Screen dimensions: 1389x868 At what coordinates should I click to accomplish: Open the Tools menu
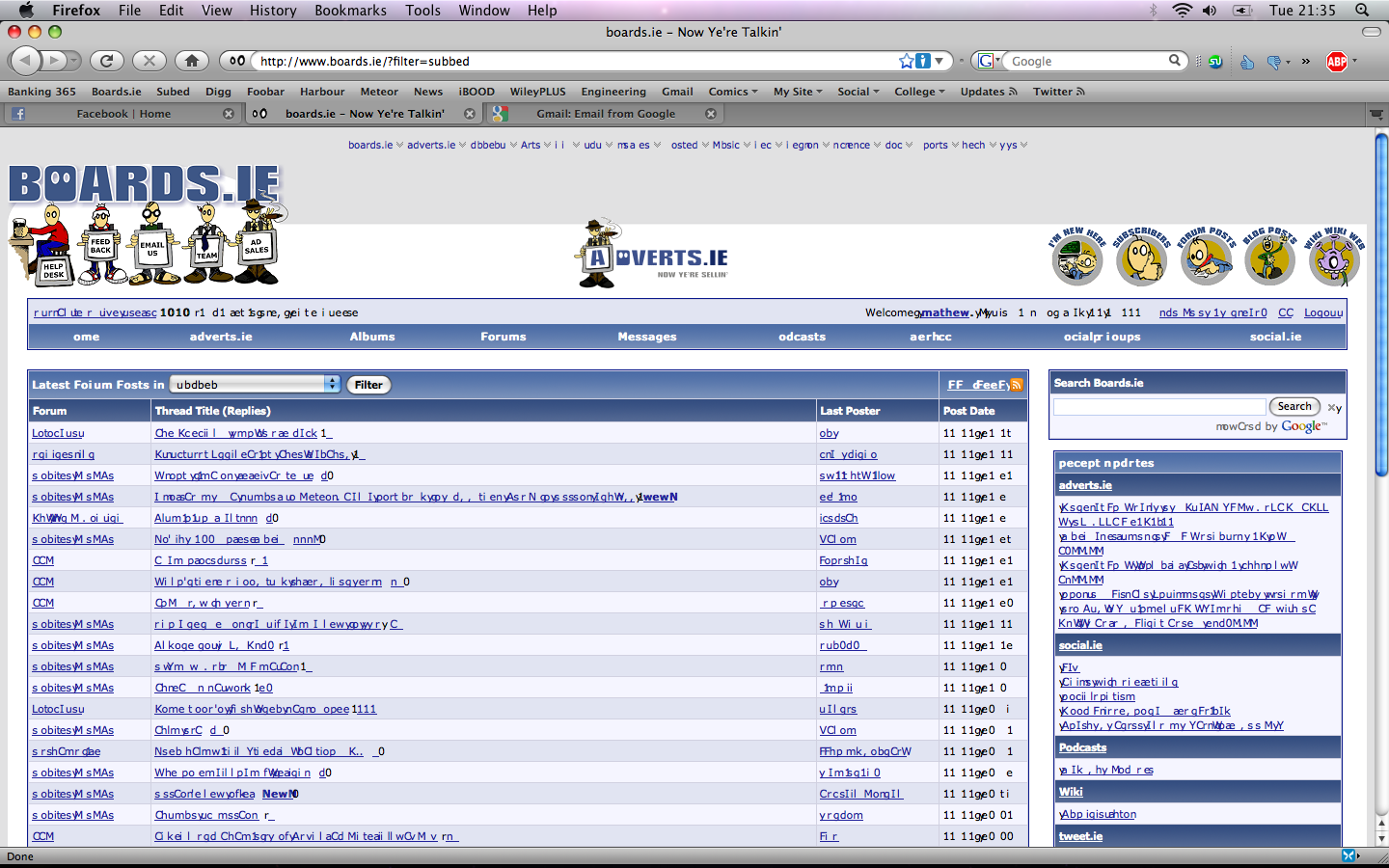(x=422, y=10)
